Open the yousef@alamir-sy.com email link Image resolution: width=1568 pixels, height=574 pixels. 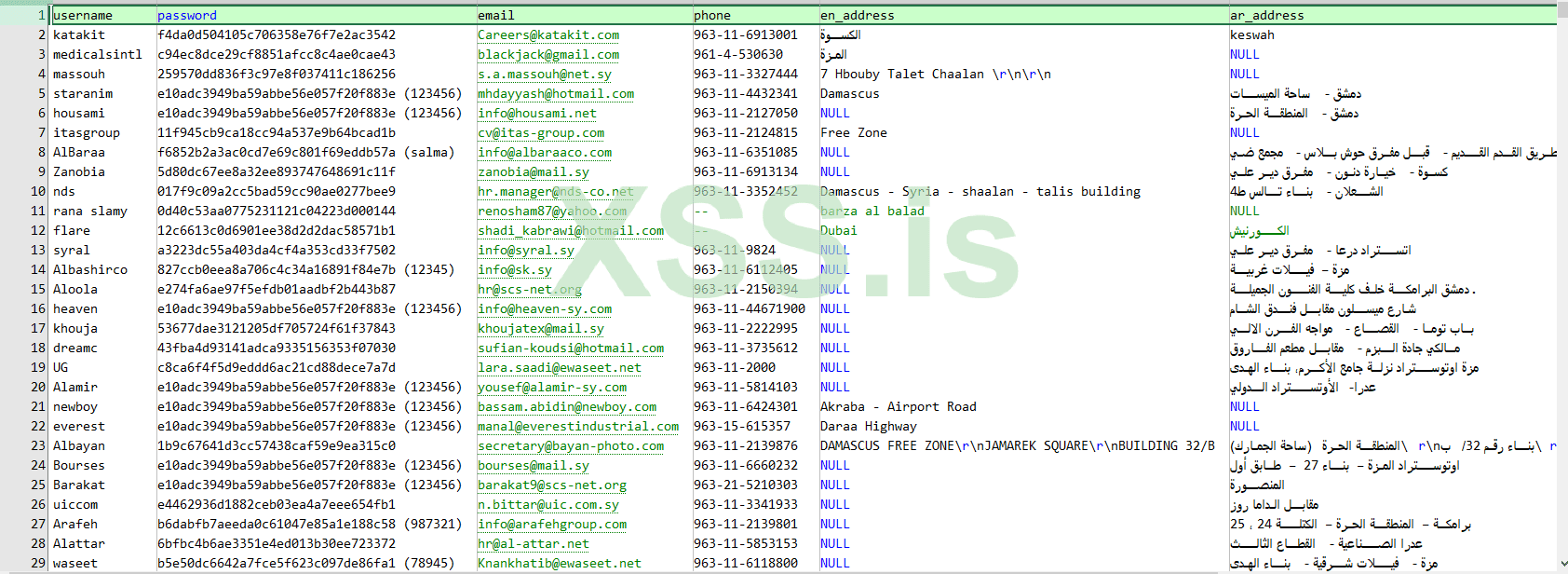[x=552, y=387]
